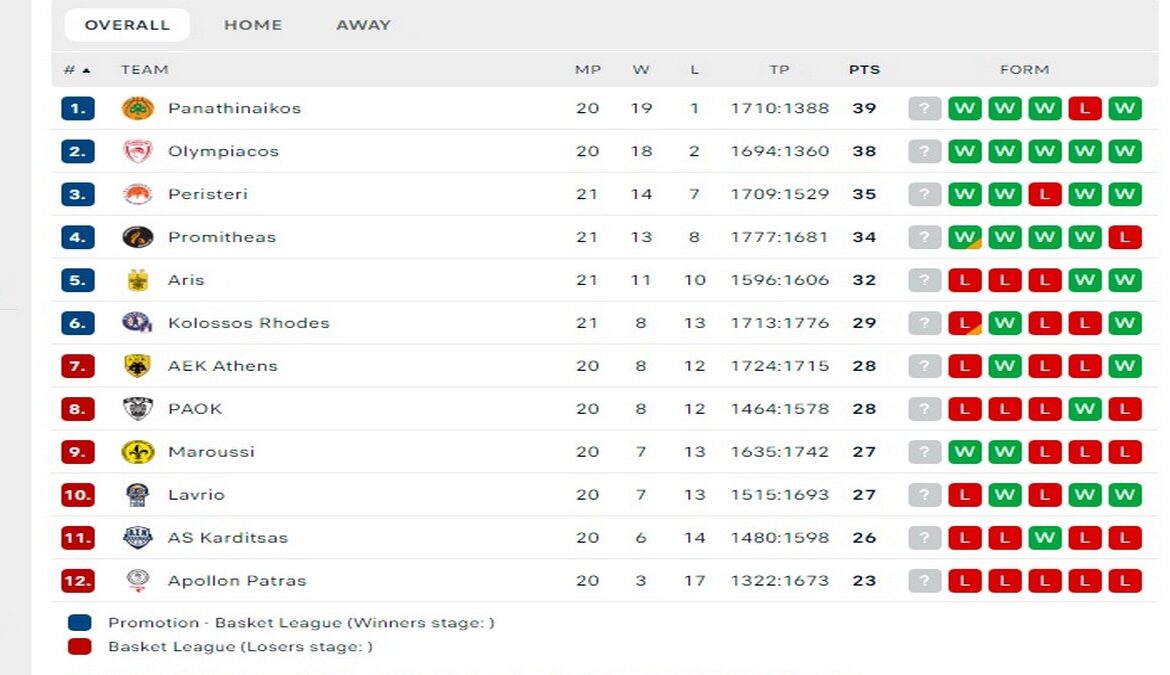Viewport: 1170px width, 675px height.
Task: Click the AS Karditsas club logo
Action: (x=138, y=538)
